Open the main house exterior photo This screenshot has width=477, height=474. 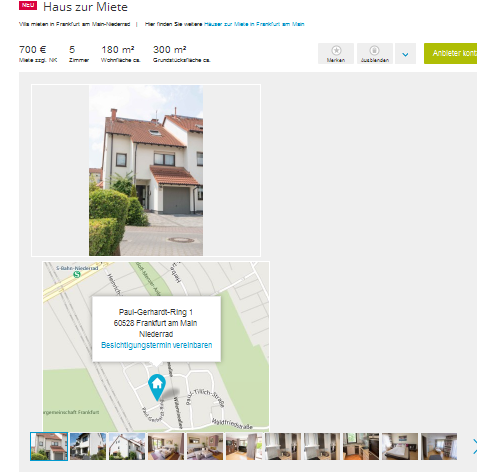pos(146,170)
